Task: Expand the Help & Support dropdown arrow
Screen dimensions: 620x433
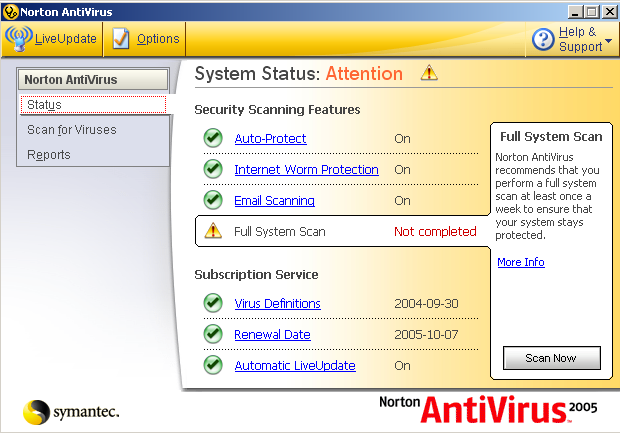Action: [609, 41]
